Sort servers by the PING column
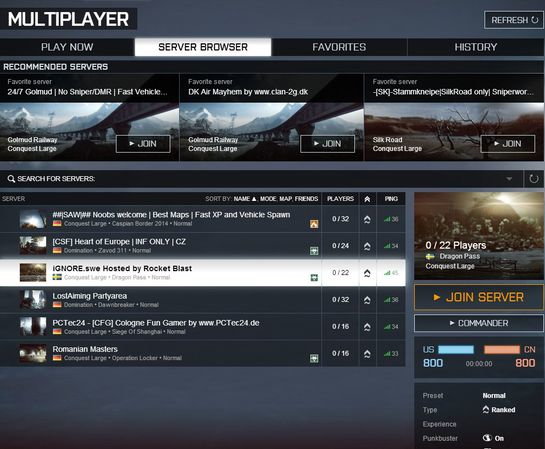Viewport: 545px width, 449px height. [391, 199]
